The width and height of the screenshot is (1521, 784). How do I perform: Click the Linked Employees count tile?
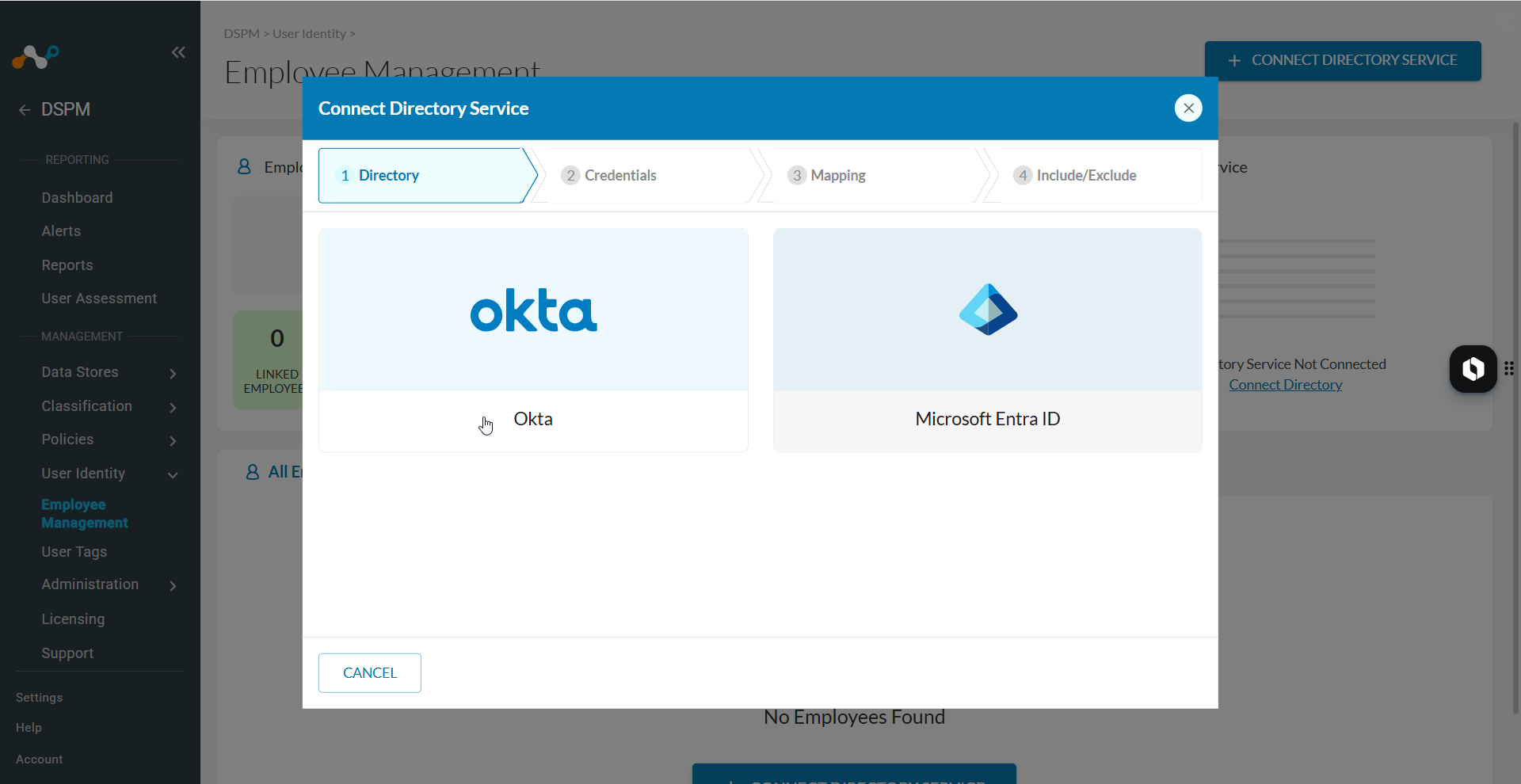click(269, 360)
